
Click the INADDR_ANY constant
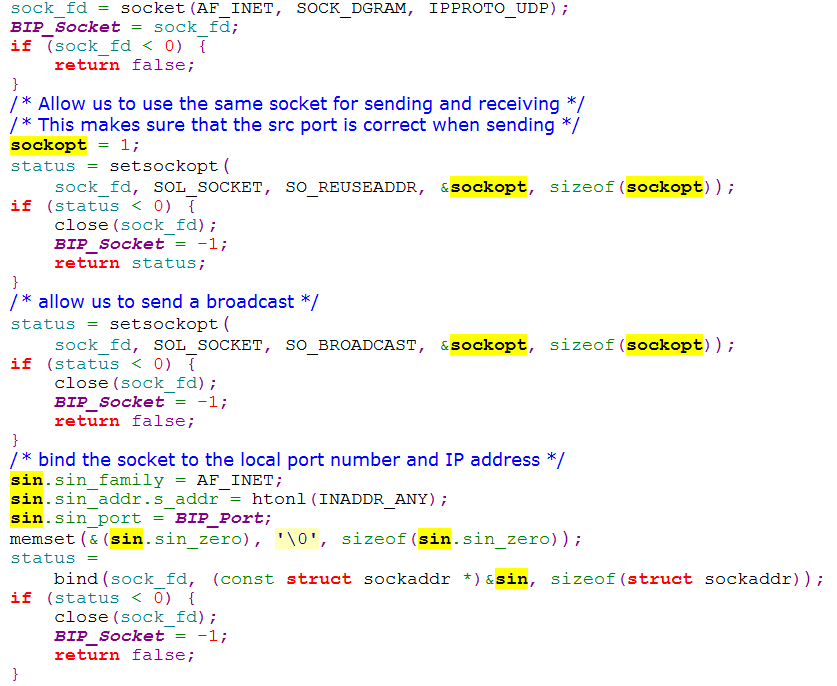coord(373,500)
